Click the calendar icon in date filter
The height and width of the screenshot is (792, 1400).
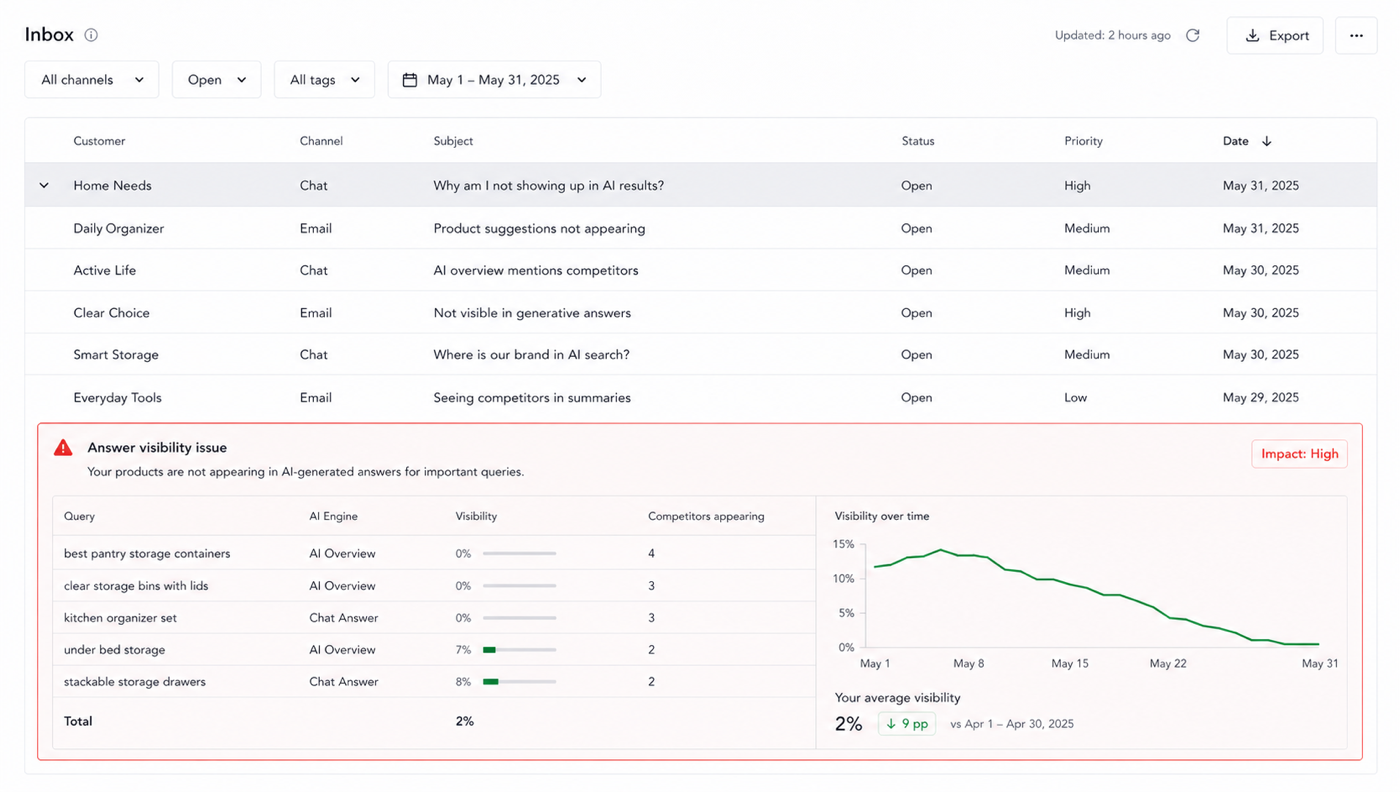410,80
